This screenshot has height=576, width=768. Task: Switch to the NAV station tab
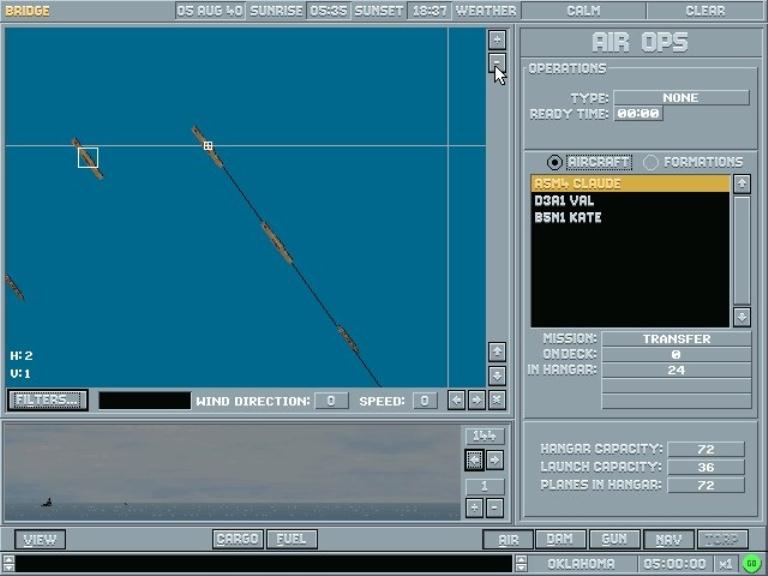point(668,540)
